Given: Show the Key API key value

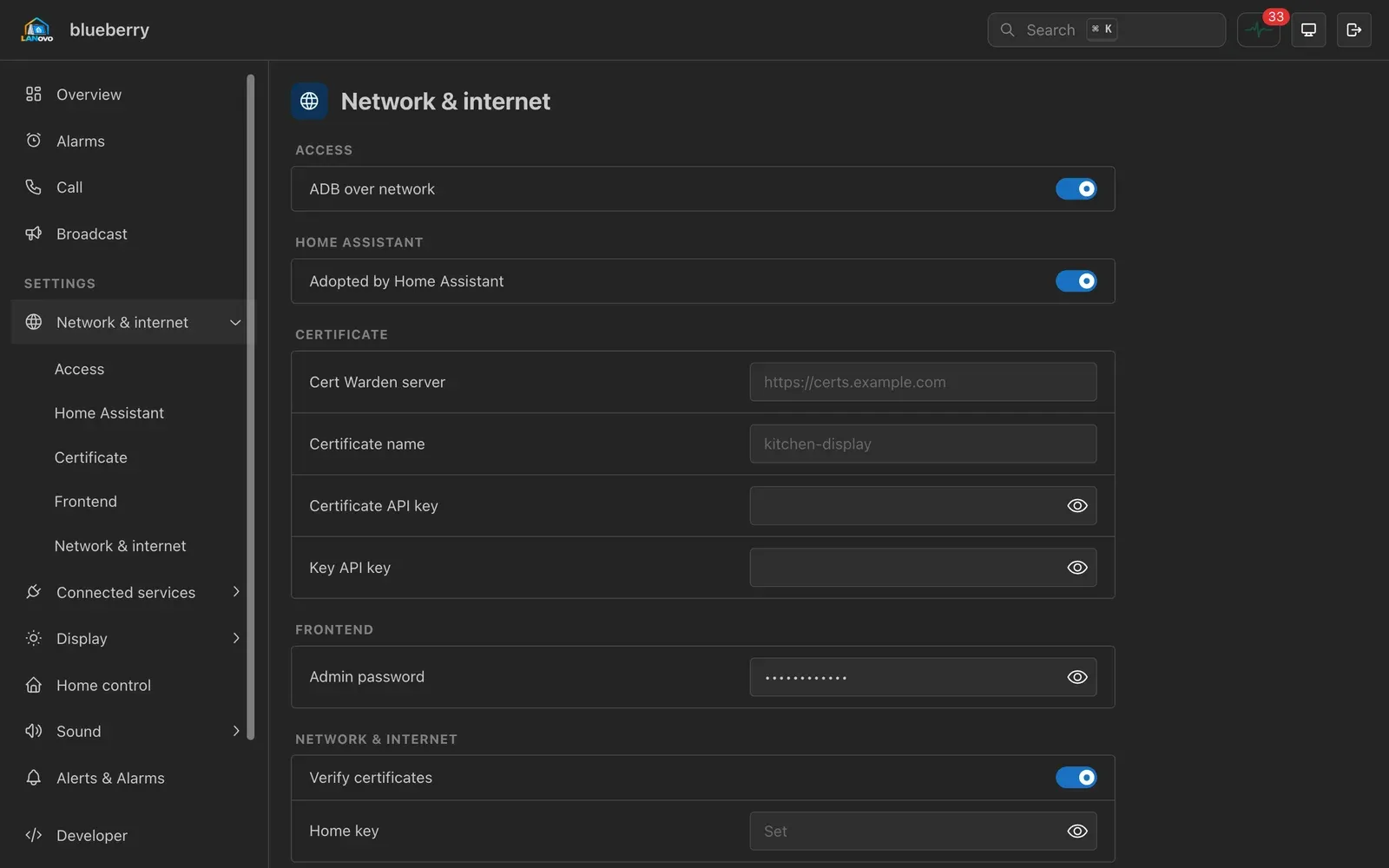Looking at the screenshot, I should [1076, 568].
